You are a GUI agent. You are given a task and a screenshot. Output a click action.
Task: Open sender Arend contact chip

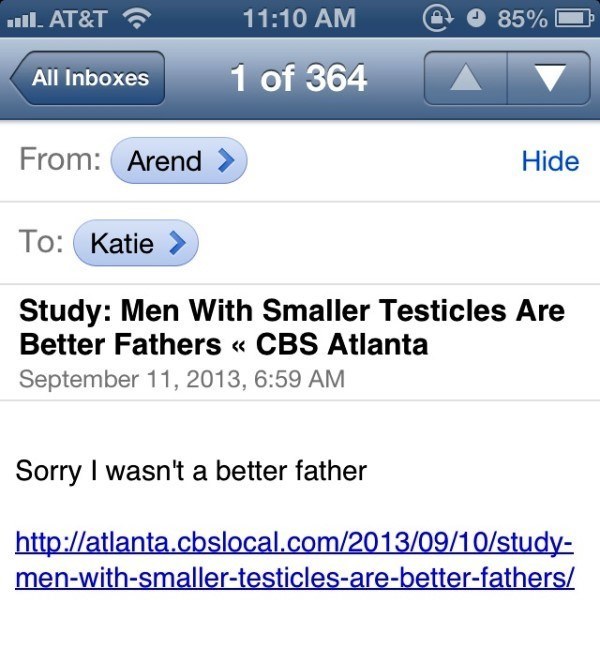tap(178, 161)
